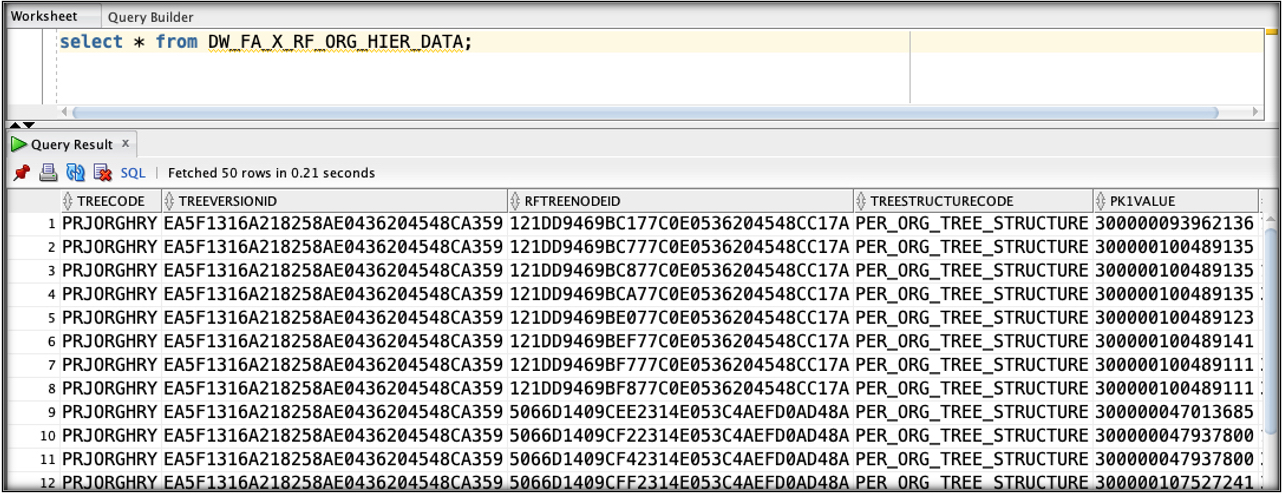Click the sort icon next to TREEVERSIONID
1283x498 pixels.
(170, 201)
